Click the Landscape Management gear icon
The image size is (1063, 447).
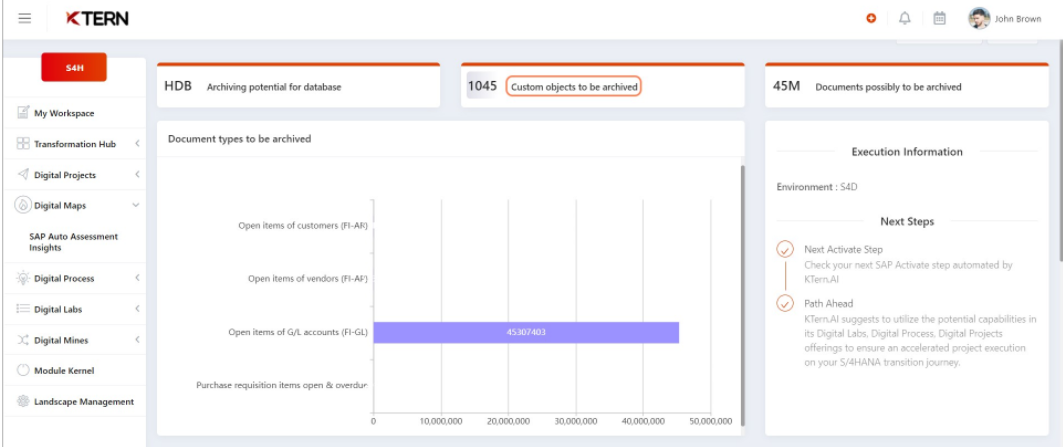point(23,402)
